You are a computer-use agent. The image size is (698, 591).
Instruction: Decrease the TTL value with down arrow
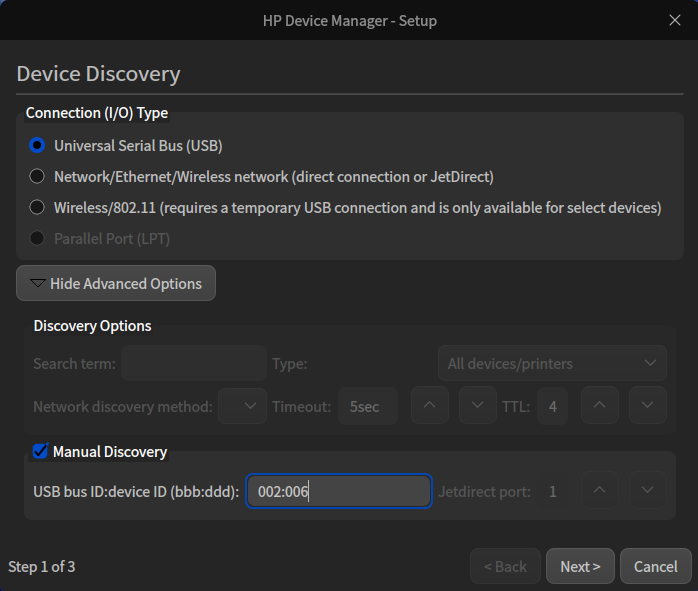(648, 405)
